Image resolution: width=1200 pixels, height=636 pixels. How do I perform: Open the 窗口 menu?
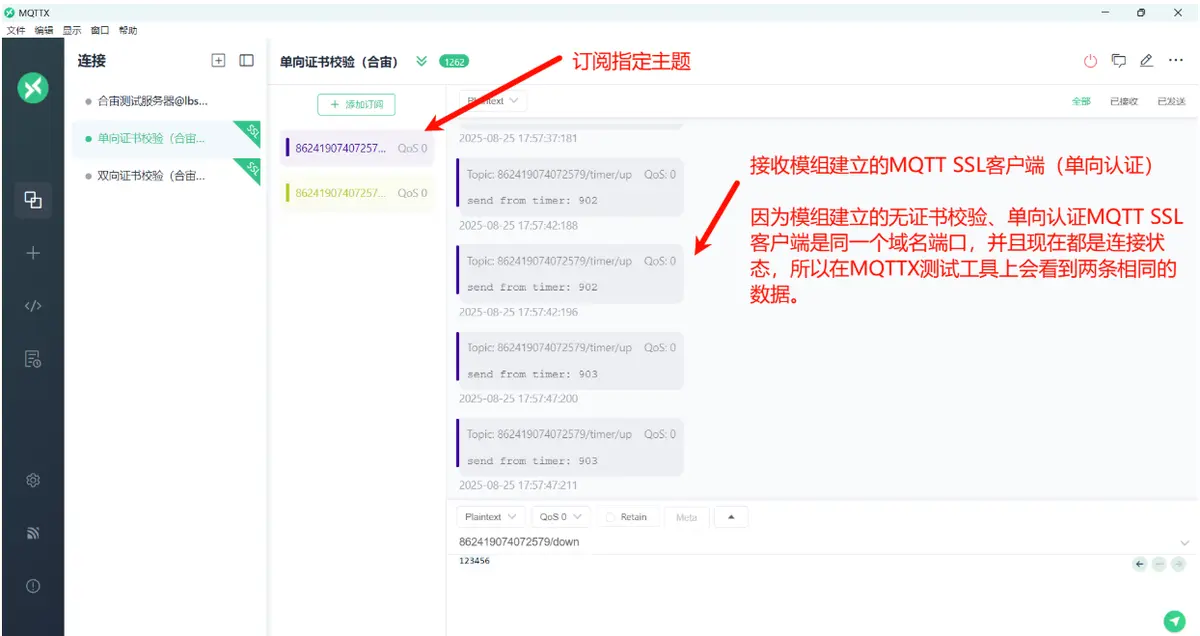coord(100,30)
